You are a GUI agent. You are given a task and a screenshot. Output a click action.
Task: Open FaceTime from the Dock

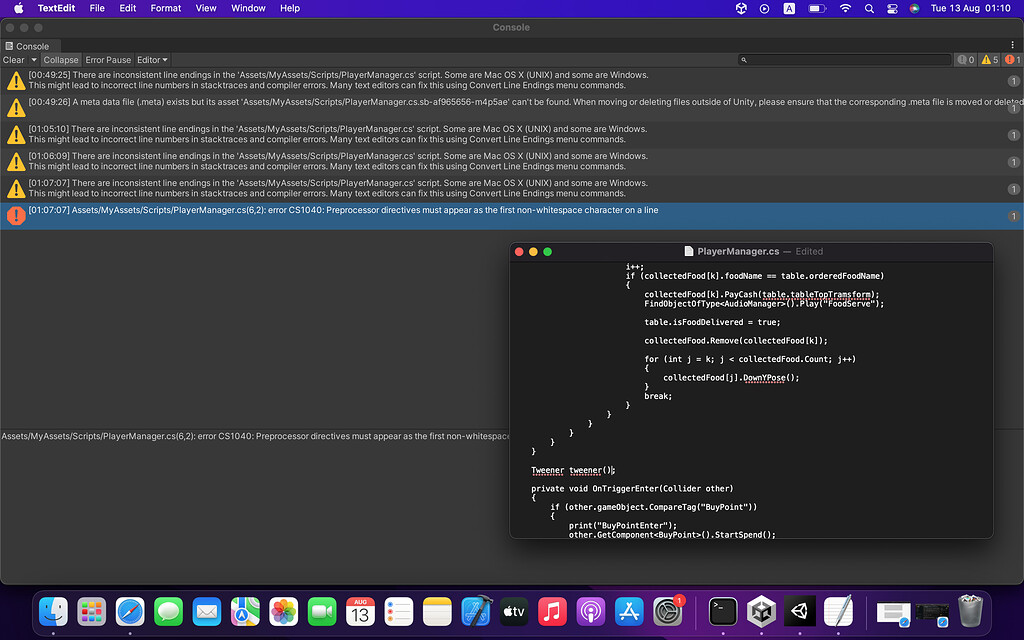click(x=321, y=612)
